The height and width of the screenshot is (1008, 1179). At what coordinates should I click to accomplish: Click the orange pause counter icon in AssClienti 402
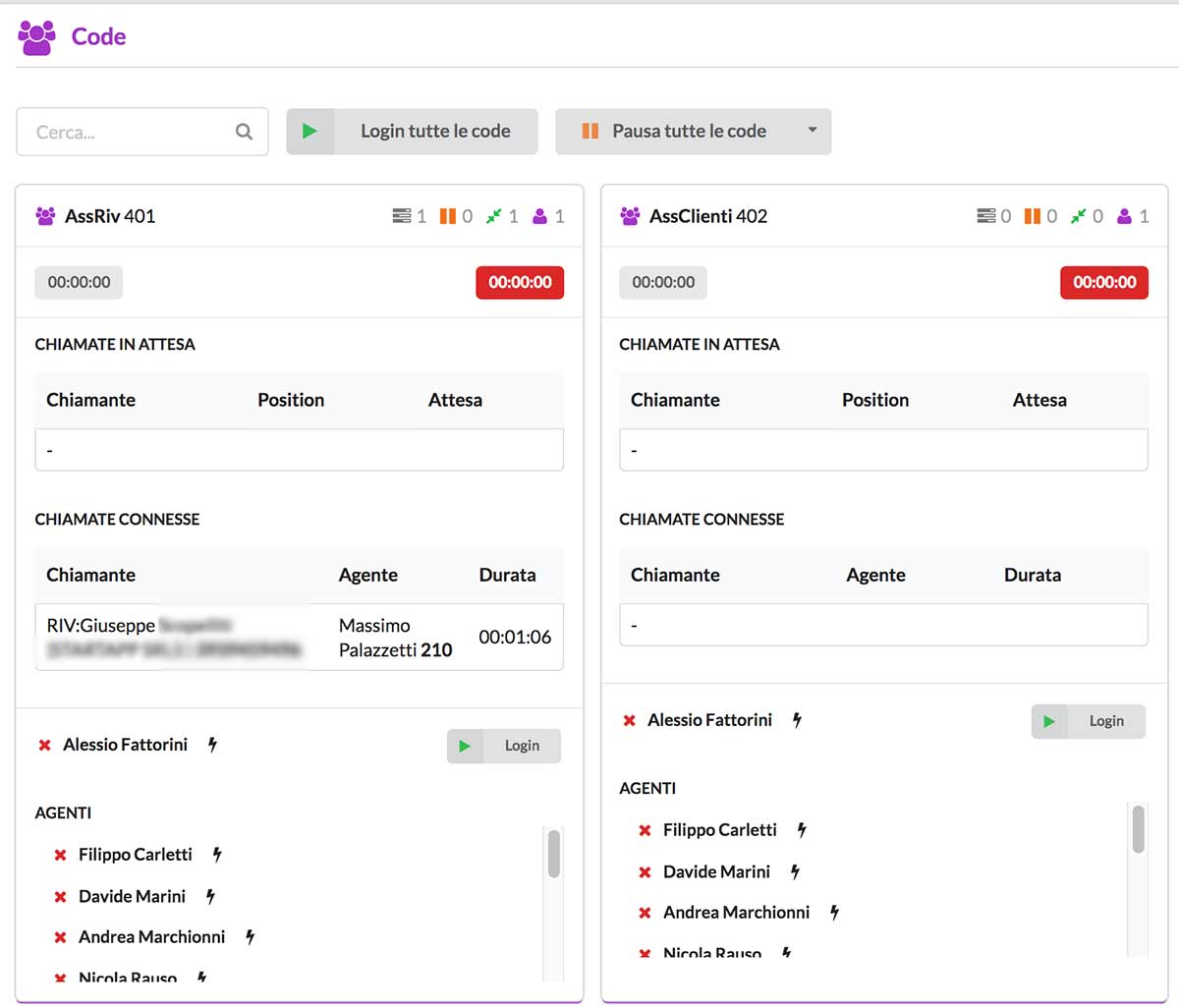tap(1033, 216)
